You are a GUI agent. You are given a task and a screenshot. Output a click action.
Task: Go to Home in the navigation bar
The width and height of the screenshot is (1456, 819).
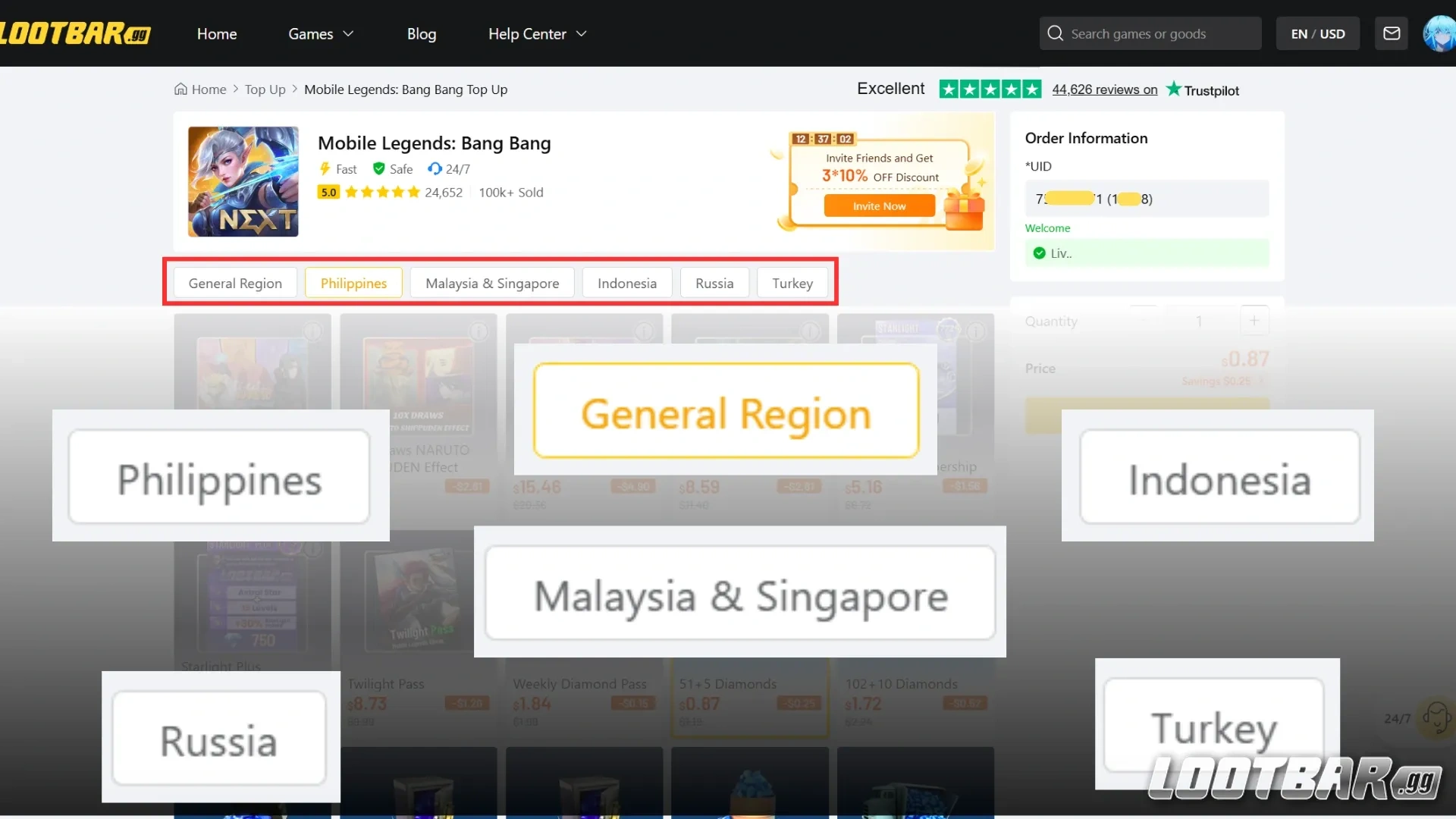tap(217, 33)
